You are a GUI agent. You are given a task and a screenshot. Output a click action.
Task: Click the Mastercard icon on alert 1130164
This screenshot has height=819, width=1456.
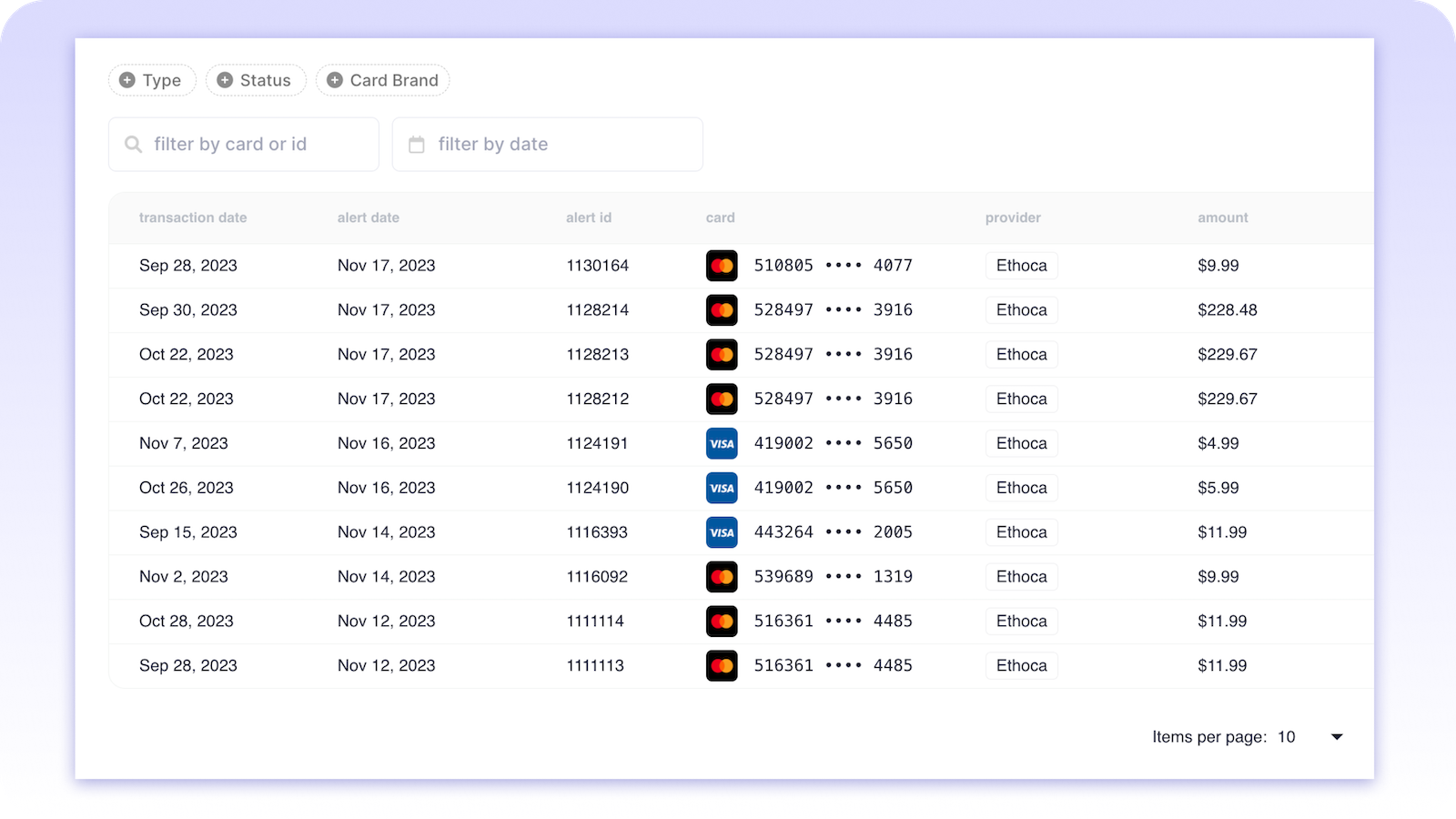coord(721,265)
